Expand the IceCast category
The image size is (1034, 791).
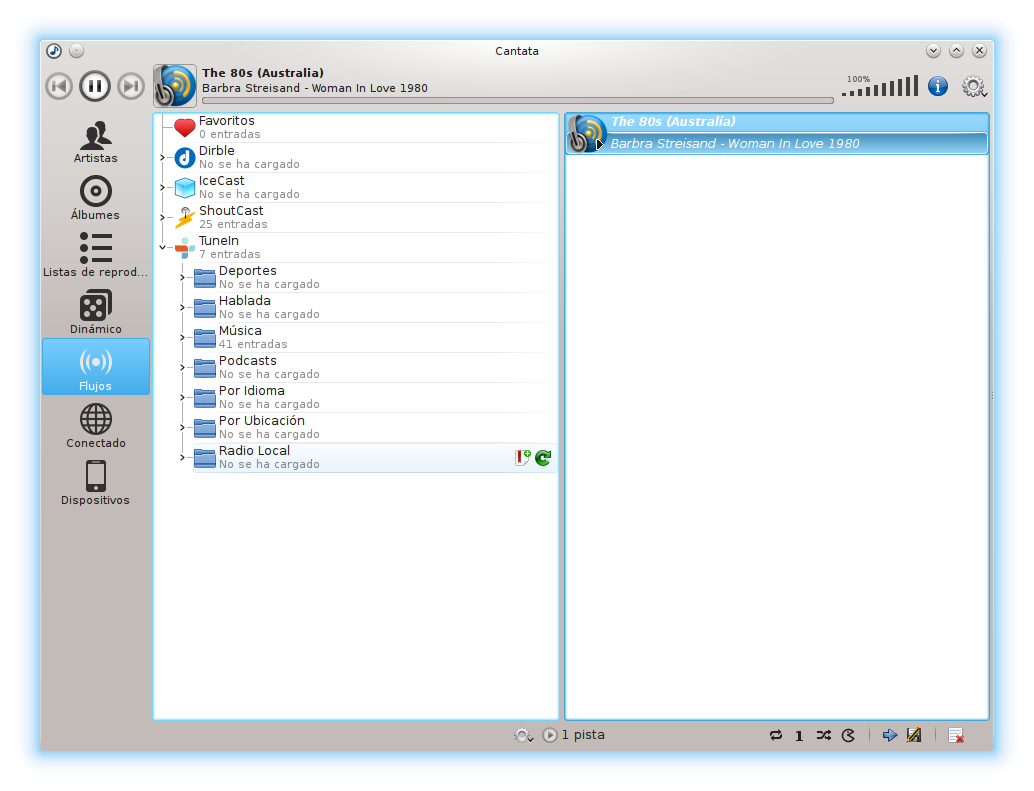162,188
